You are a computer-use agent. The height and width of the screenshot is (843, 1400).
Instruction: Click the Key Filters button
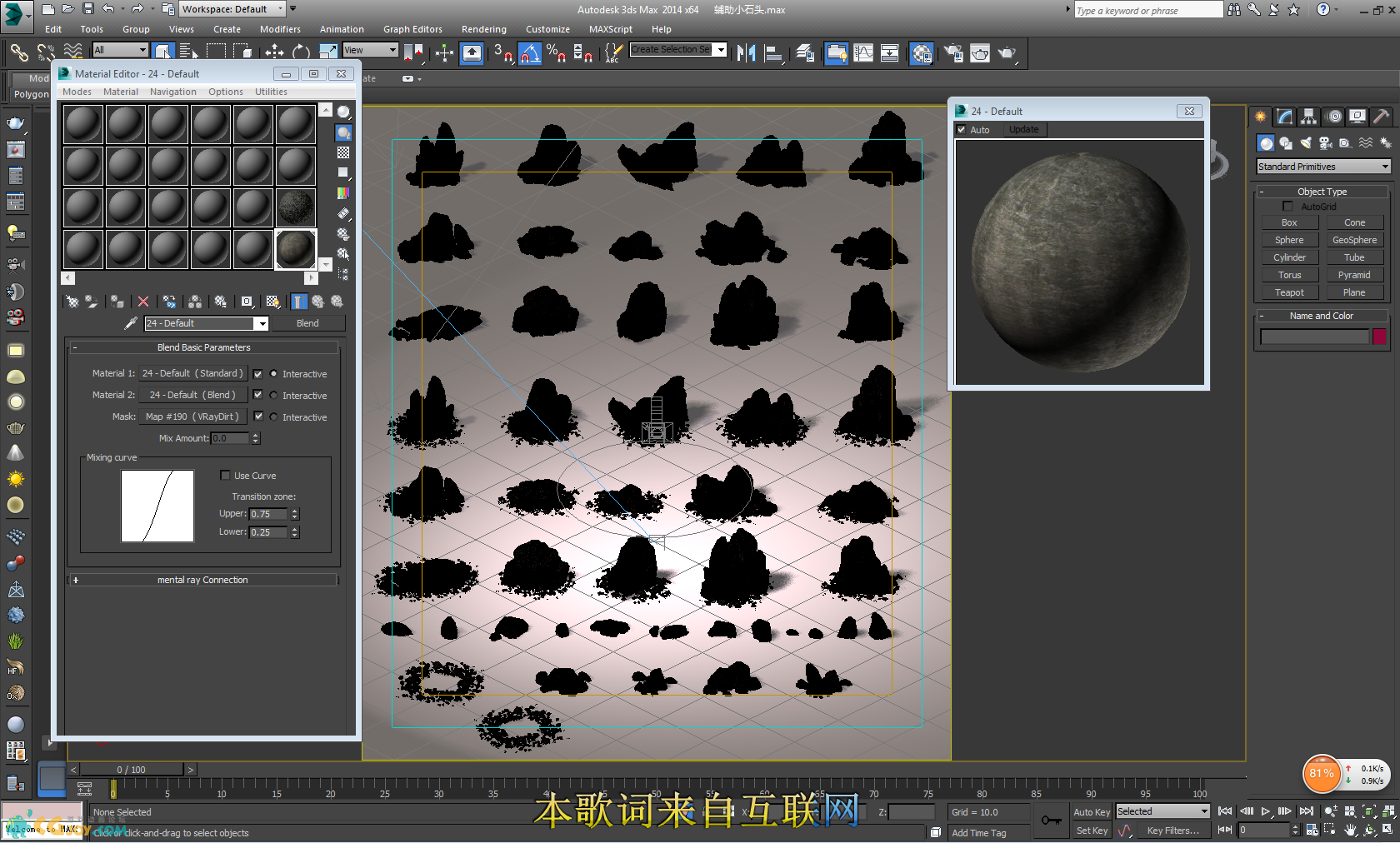pos(1172,831)
